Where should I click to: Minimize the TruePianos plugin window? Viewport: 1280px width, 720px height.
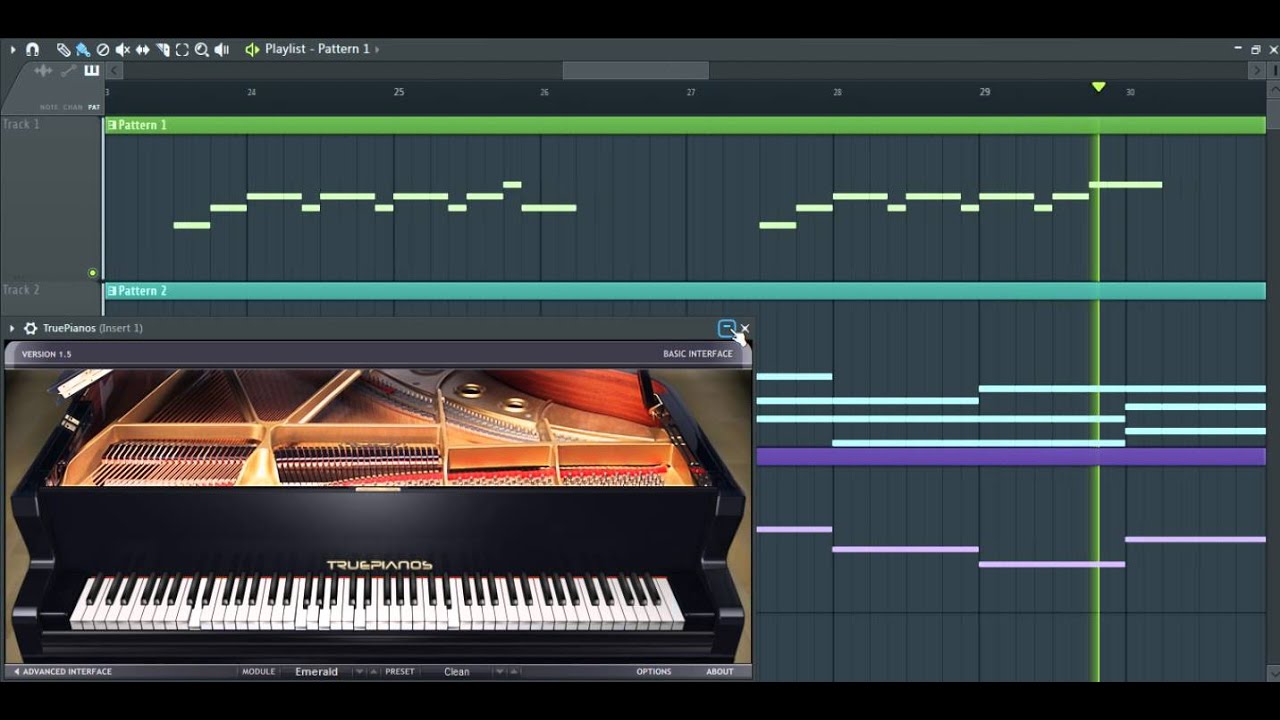(727, 328)
